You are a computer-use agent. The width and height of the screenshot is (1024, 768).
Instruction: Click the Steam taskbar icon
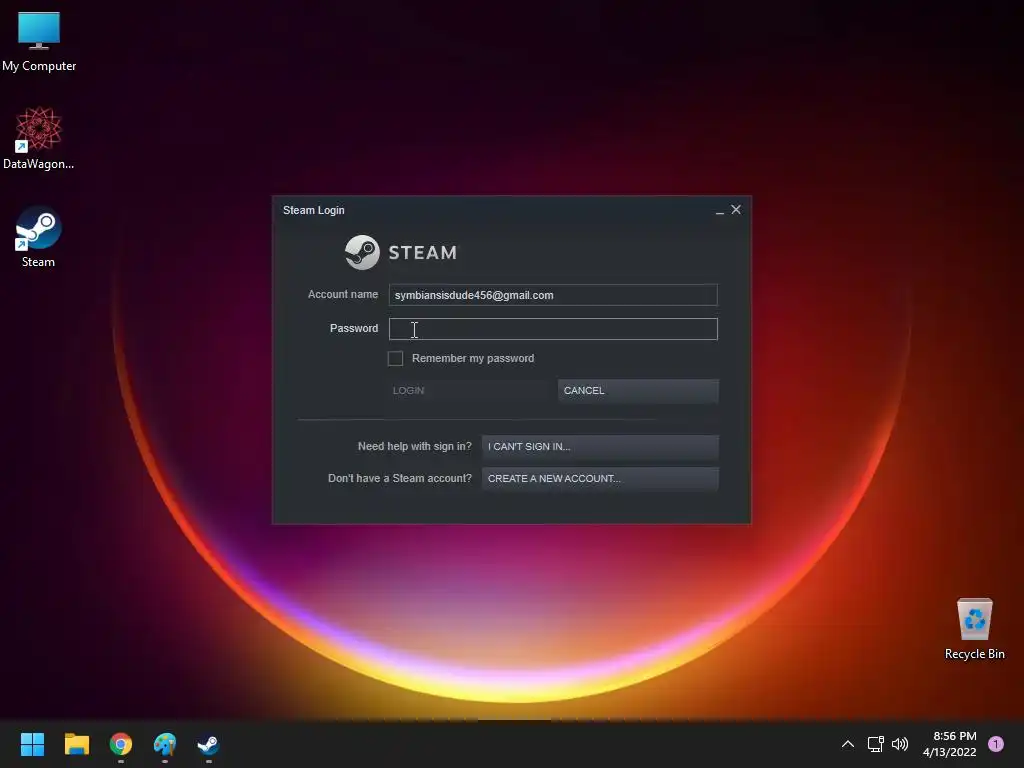pyautogui.click(x=208, y=744)
